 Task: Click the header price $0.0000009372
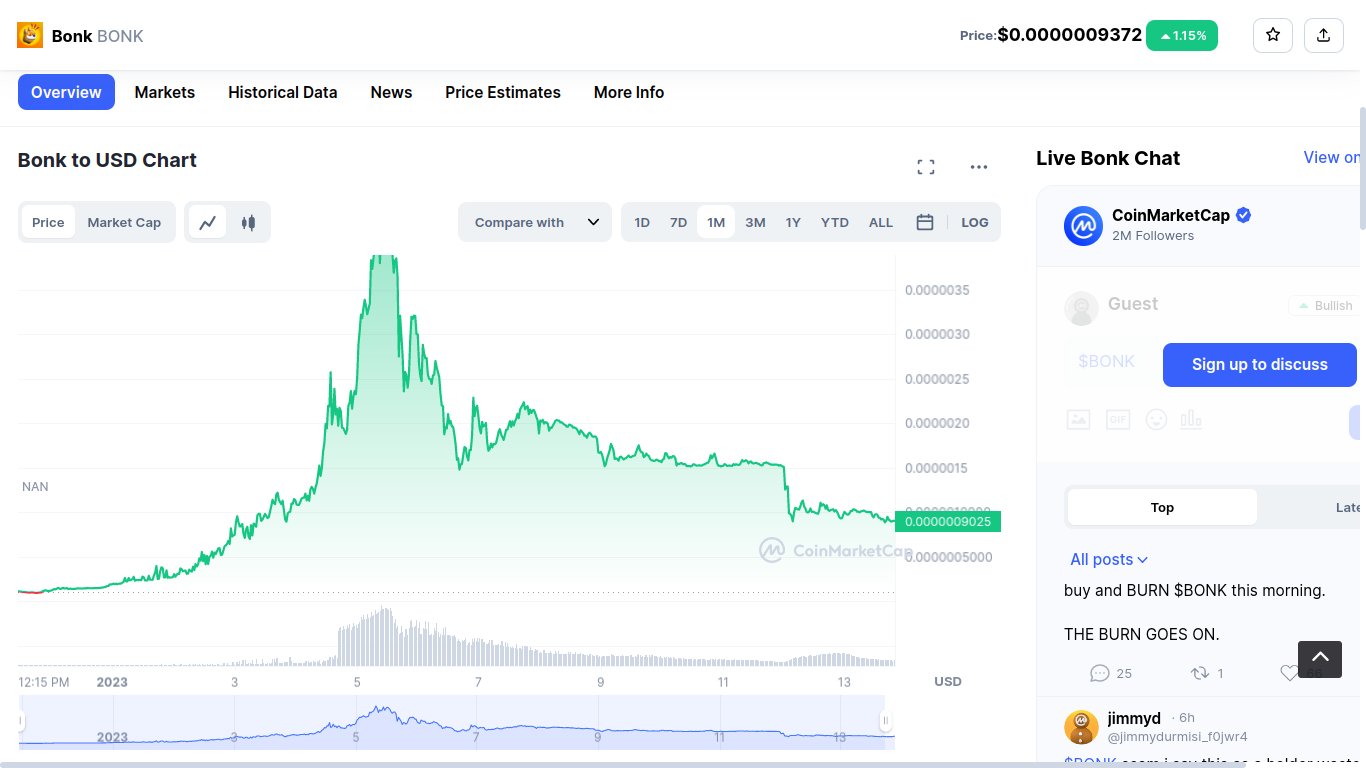coord(1070,35)
